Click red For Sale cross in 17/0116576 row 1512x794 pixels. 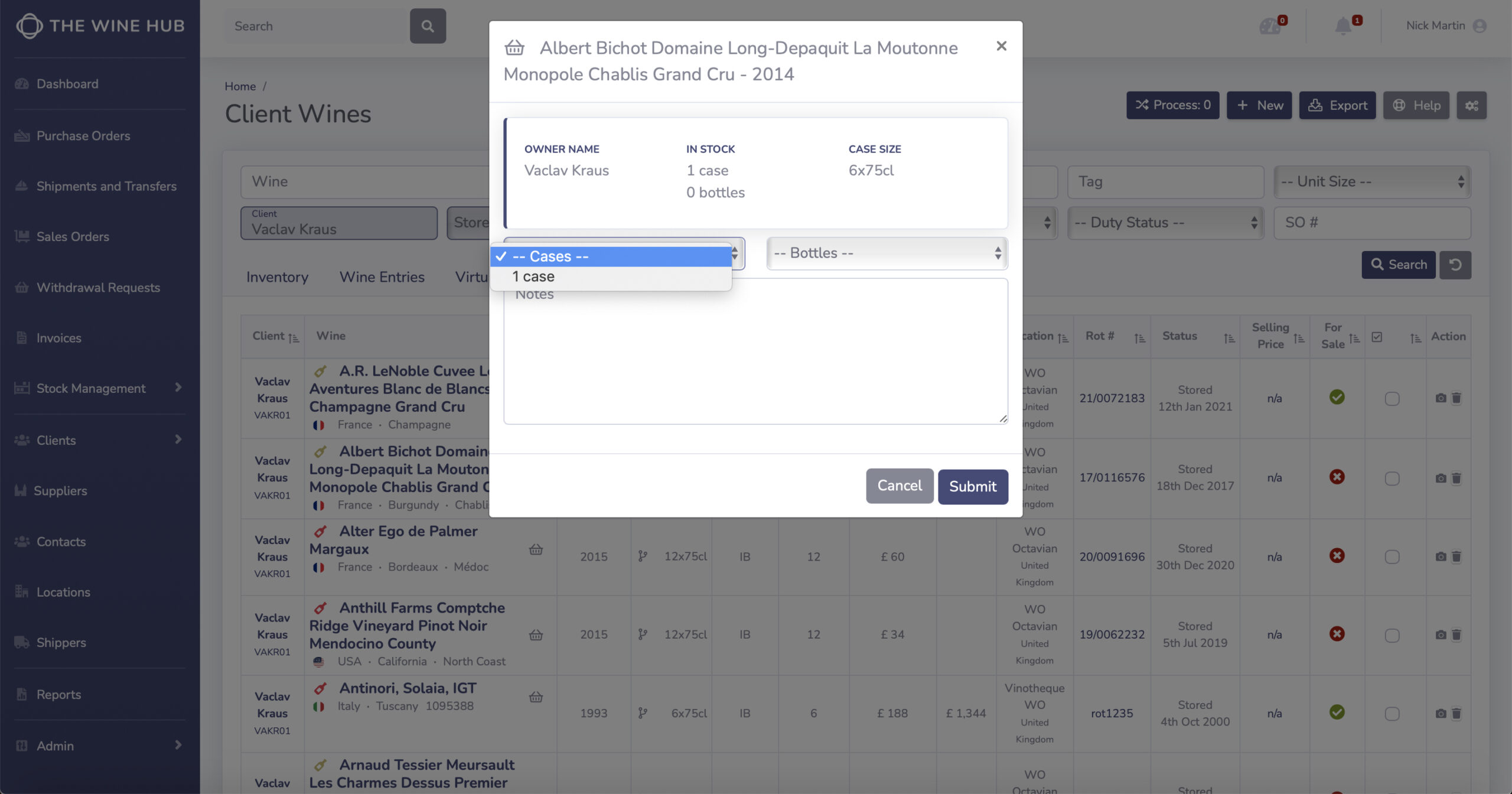click(x=1337, y=477)
